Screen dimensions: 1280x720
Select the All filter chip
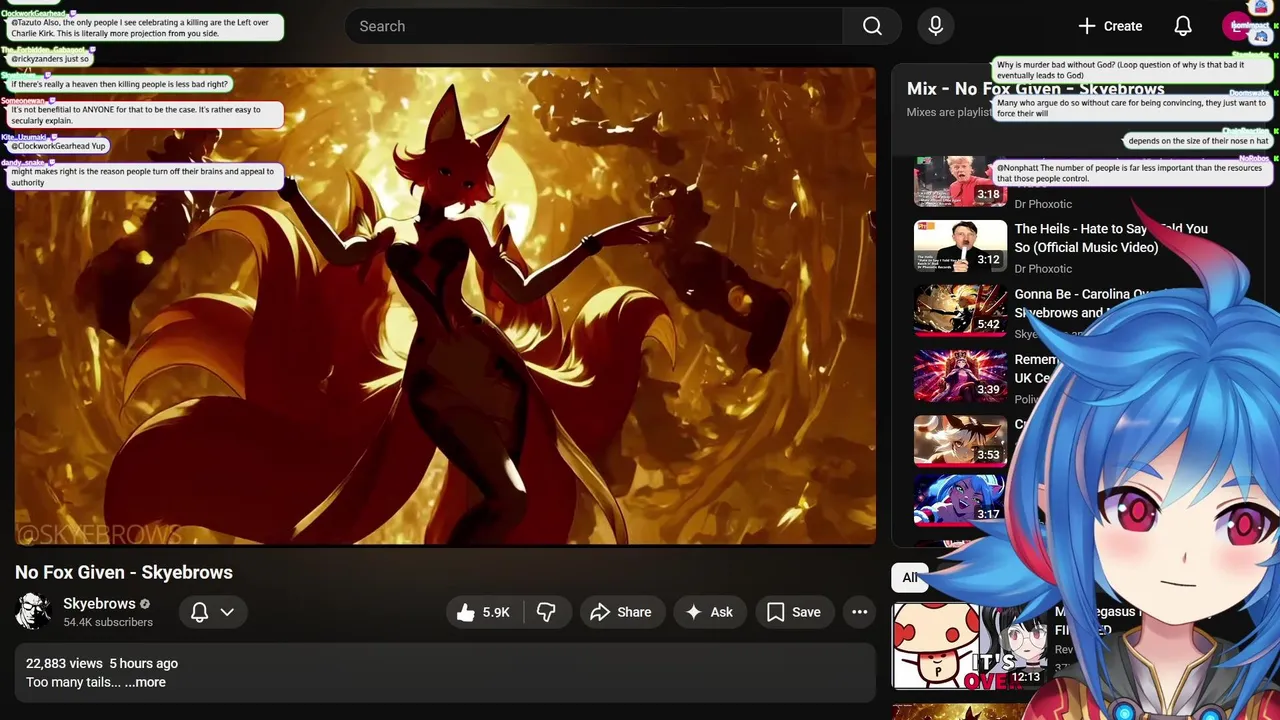point(910,577)
